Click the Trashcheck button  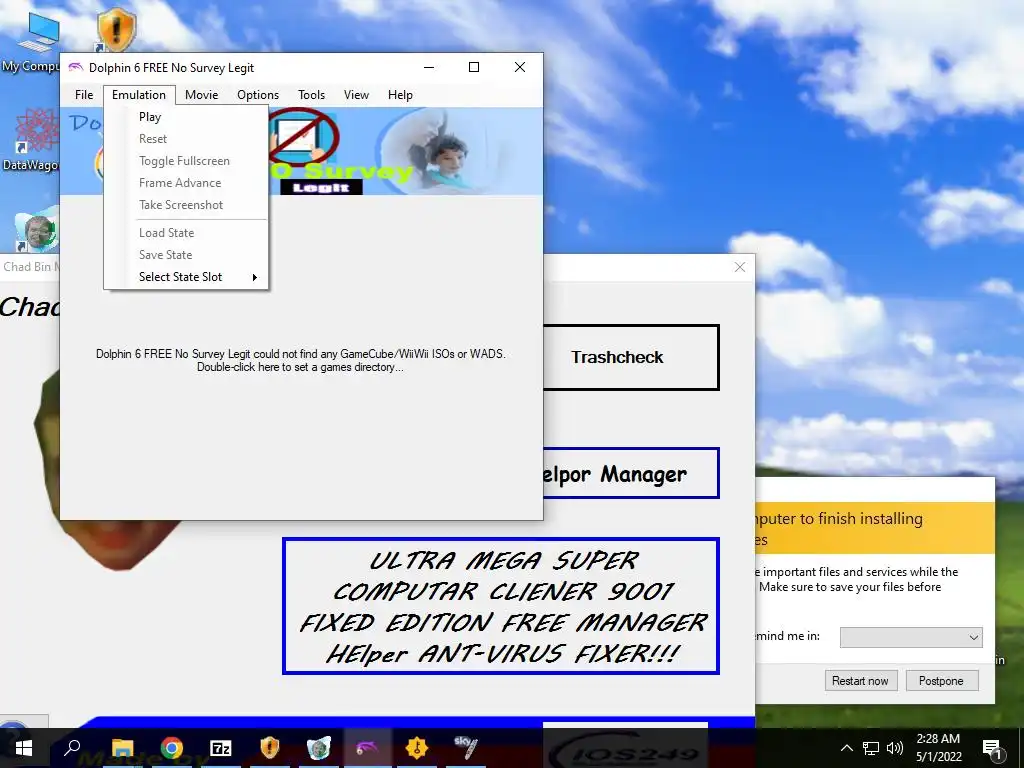(631, 357)
